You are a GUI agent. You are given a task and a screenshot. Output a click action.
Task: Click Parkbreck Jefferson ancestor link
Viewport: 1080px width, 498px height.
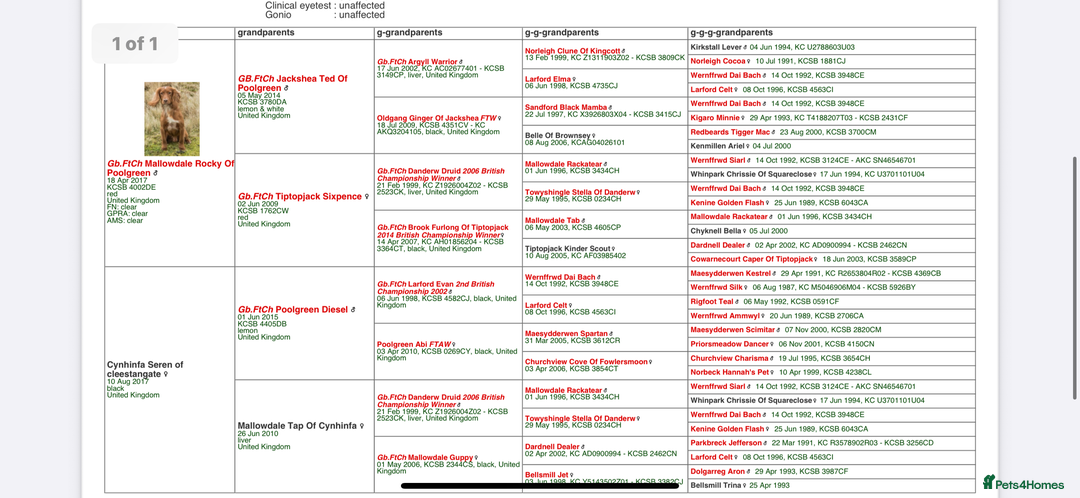click(x=726, y=443)
